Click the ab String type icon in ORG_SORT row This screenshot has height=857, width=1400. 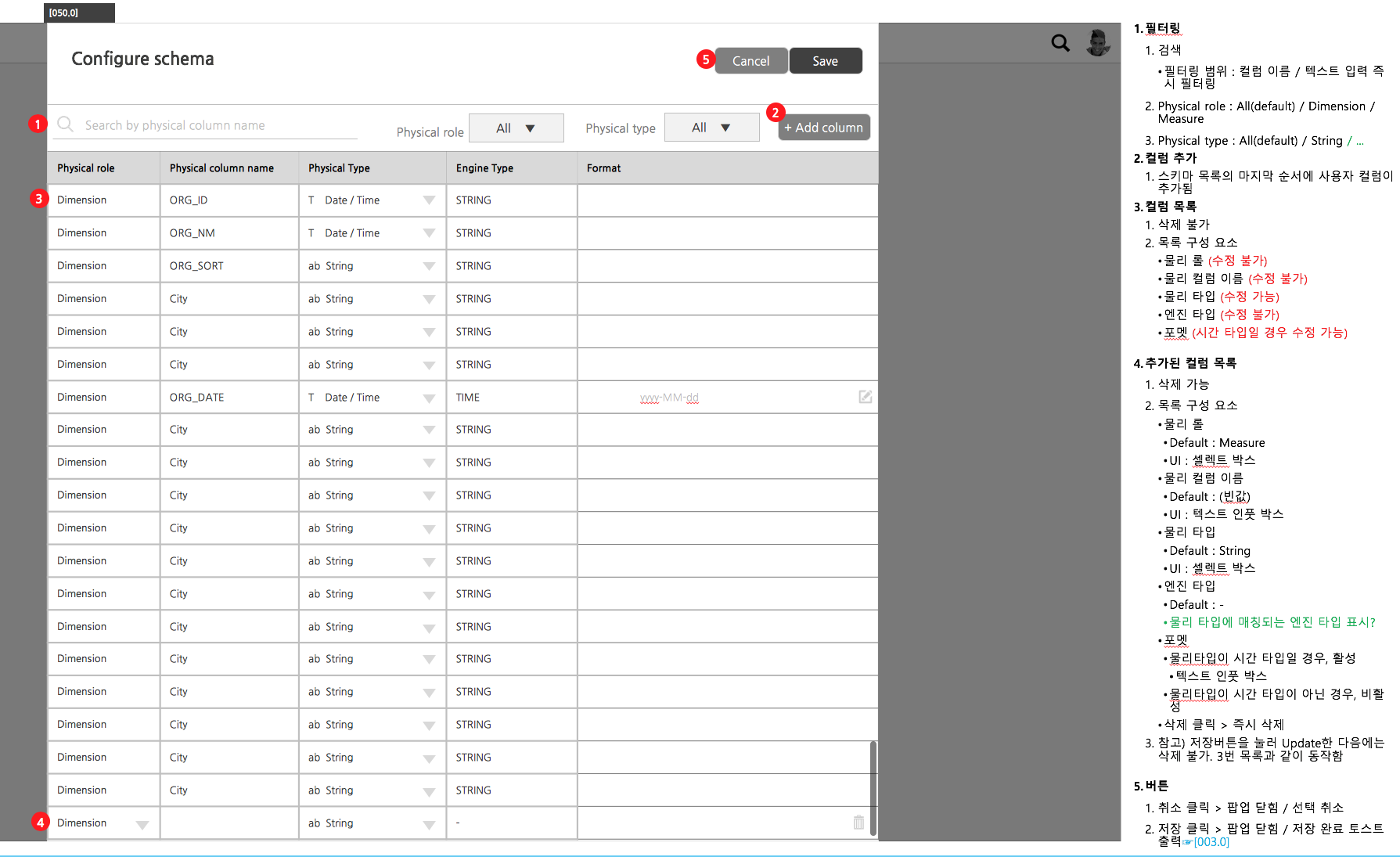tap(314, 266)
